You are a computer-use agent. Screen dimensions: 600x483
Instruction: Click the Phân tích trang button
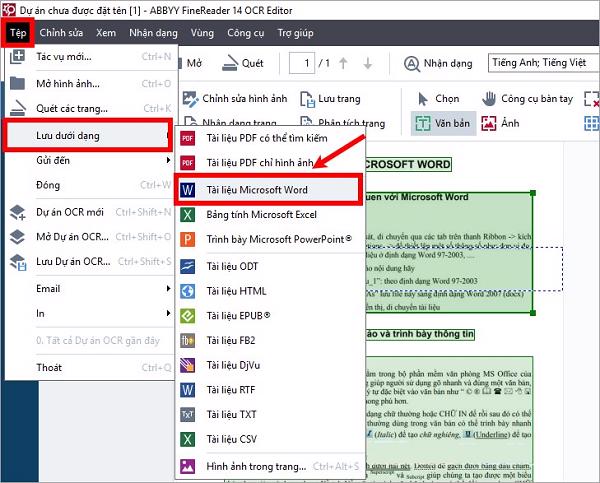(x=342, y=122)
